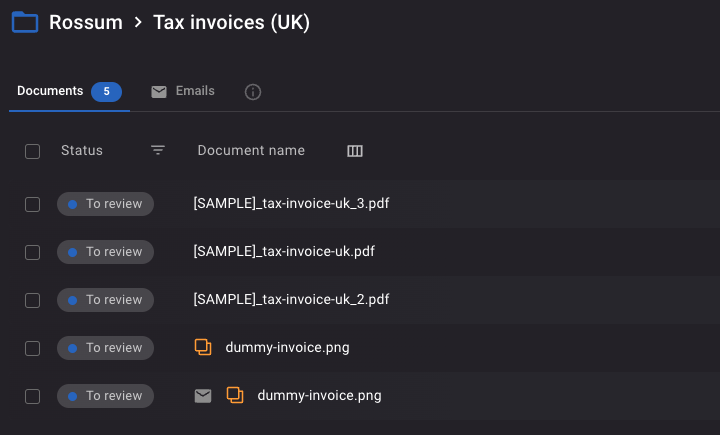Screen dimensions: 720x435
Task: Click the breadcrumb chevron separator
Action: point(138,22)
